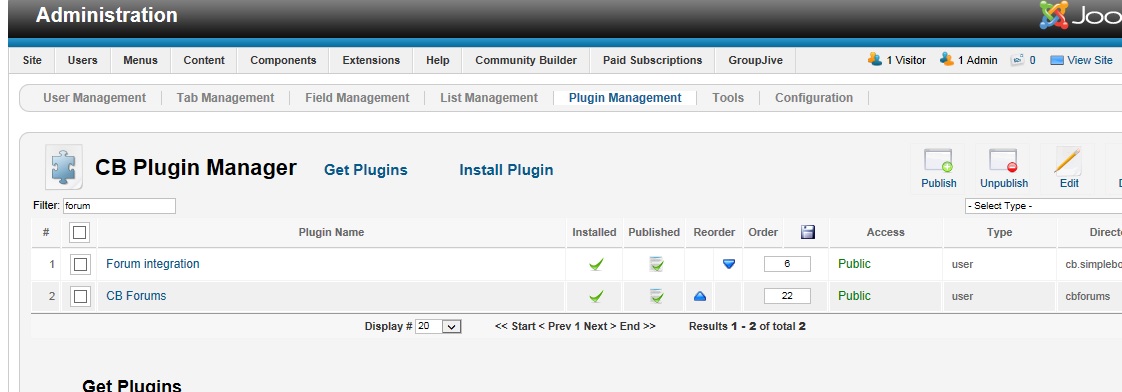Open the Display # dropdown
The image size is (1122, 392).
pyautogui.click(x=438, y=326)
